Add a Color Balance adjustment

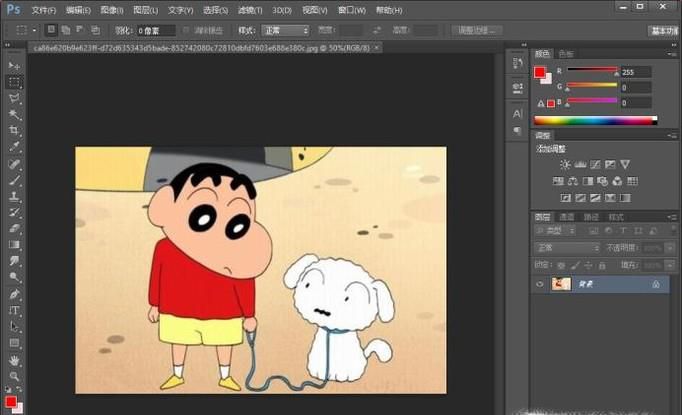[573, 181]
